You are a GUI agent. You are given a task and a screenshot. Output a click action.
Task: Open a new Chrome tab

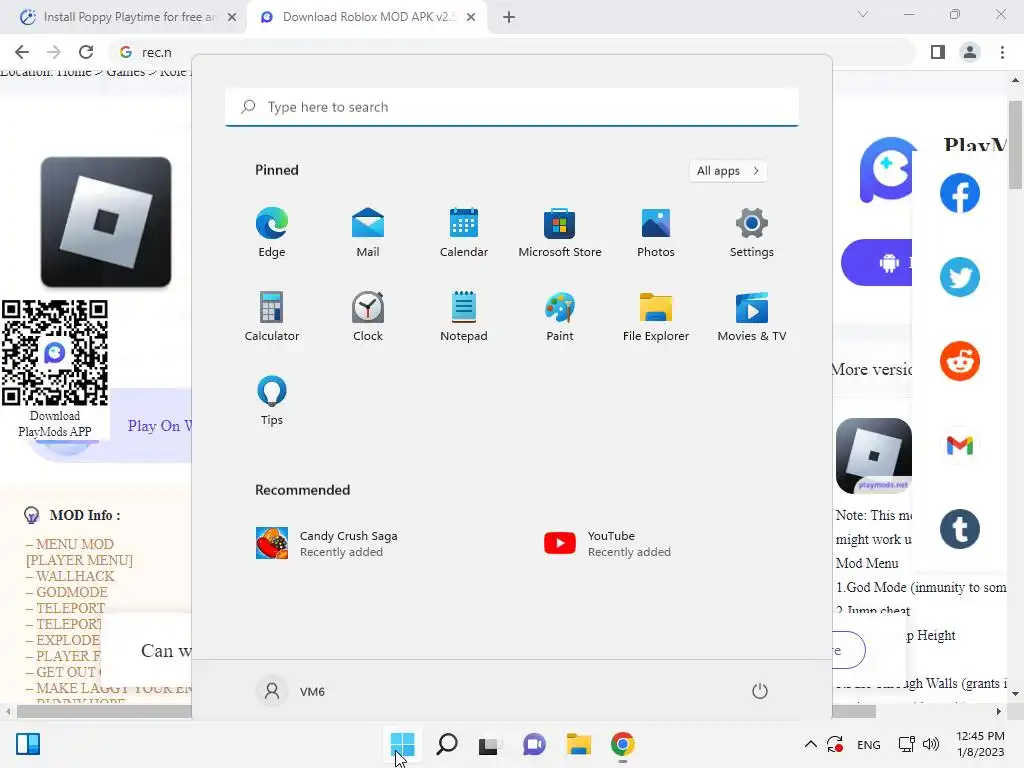509,17
